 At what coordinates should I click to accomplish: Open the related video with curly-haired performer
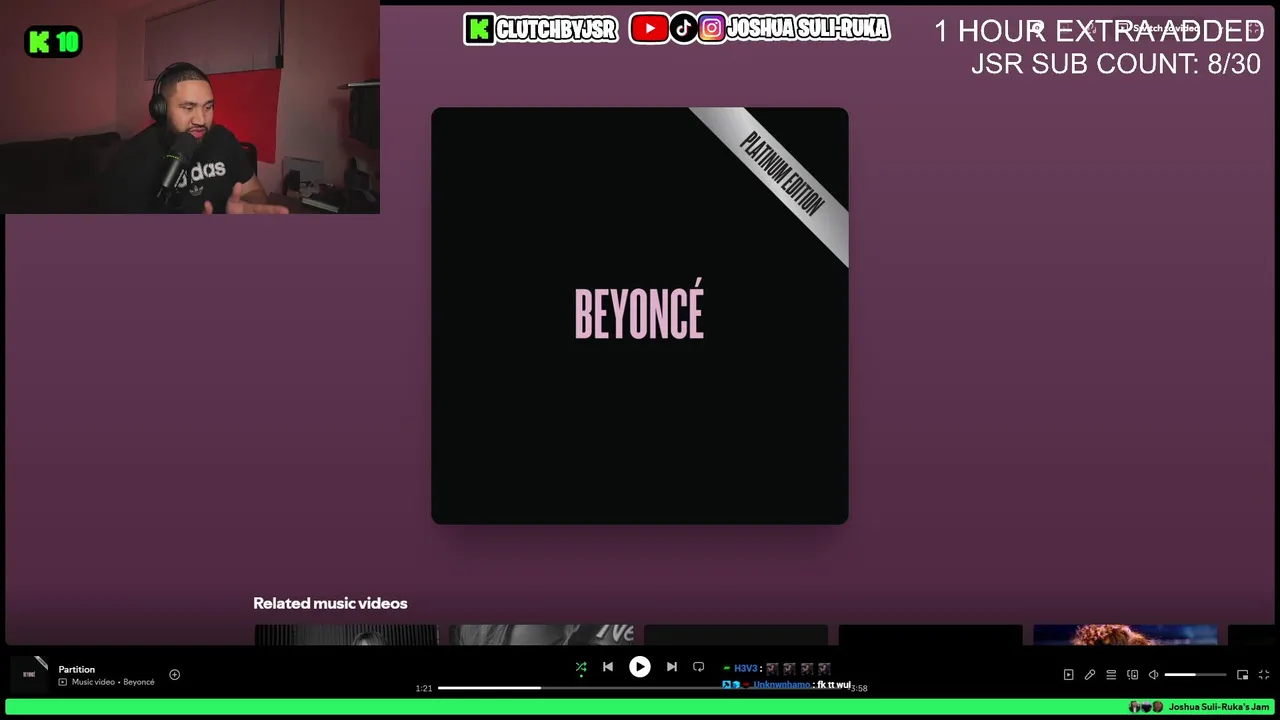click(x=1125, y=634)
